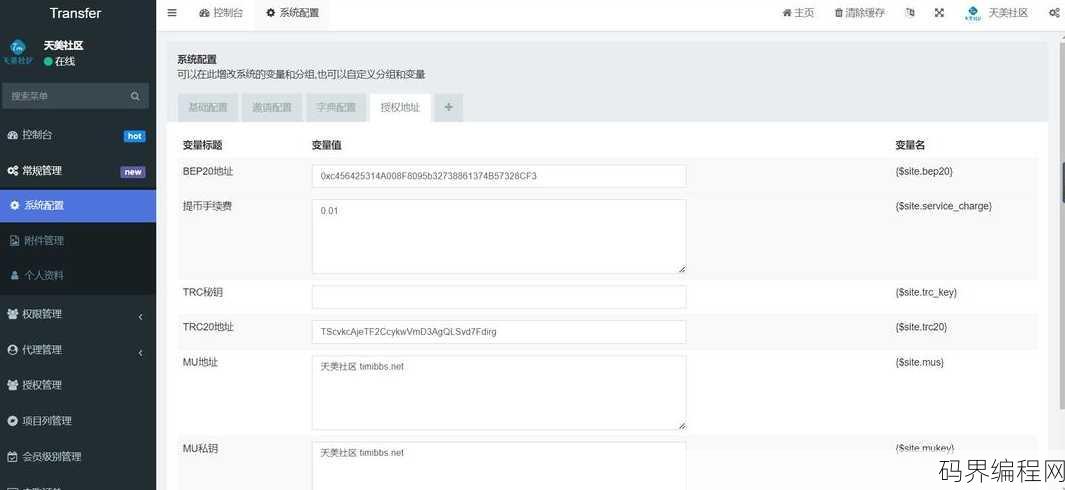Viewport: 1065px width, 490px height.
Task: Click the 变量标题 column header
Action: tap(202, 145)
